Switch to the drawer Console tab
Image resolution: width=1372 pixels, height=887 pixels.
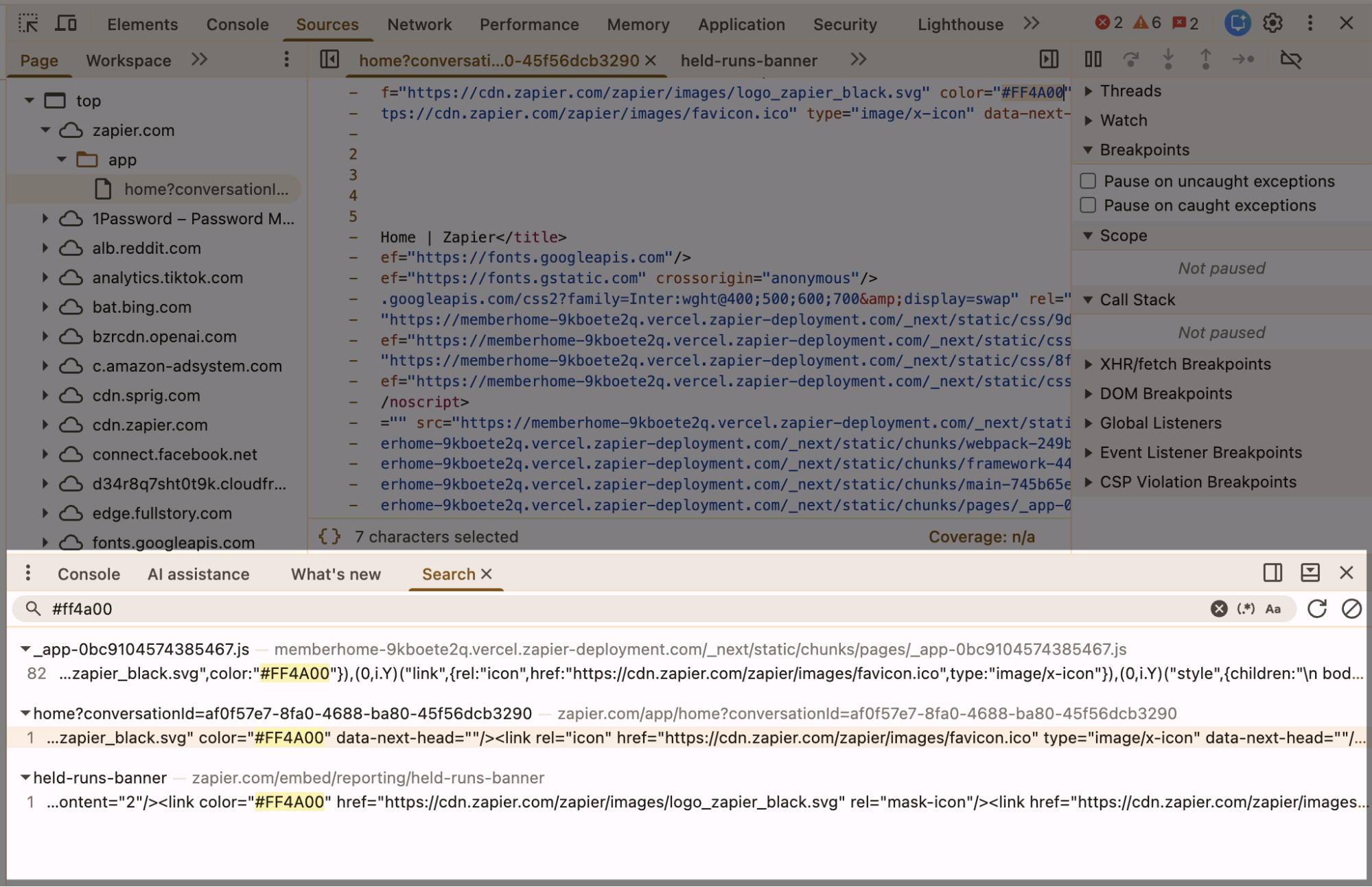pyautogui.click(x=89, y=574)
